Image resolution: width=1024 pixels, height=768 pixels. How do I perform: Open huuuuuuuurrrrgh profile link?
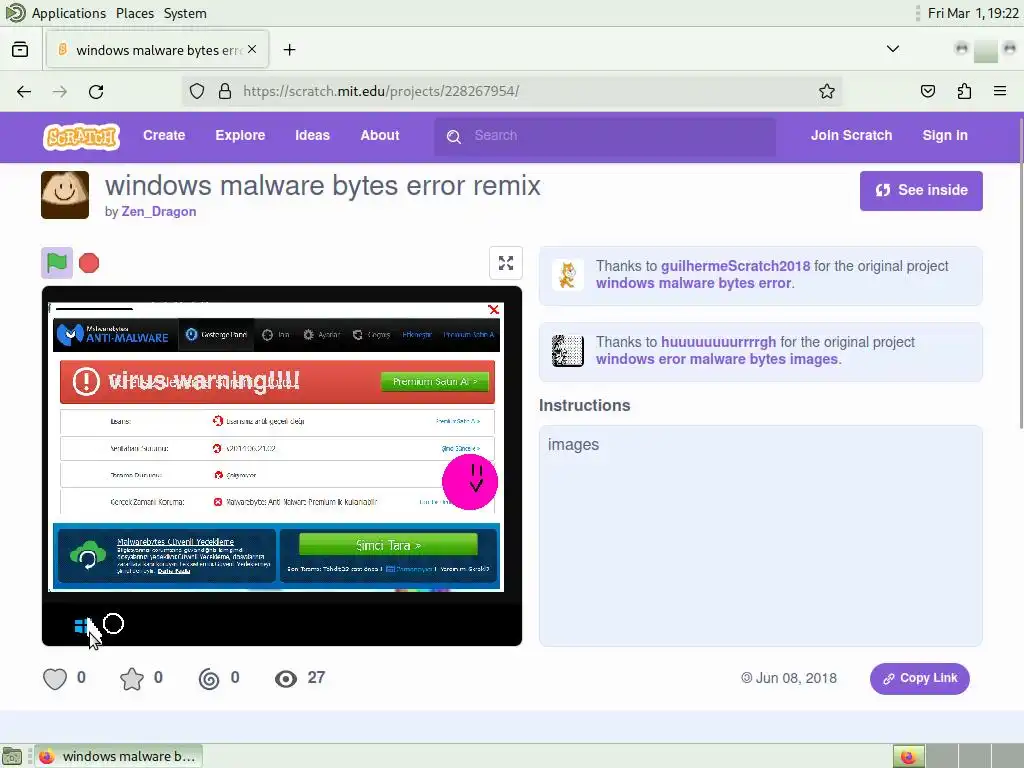pos(718,342)
